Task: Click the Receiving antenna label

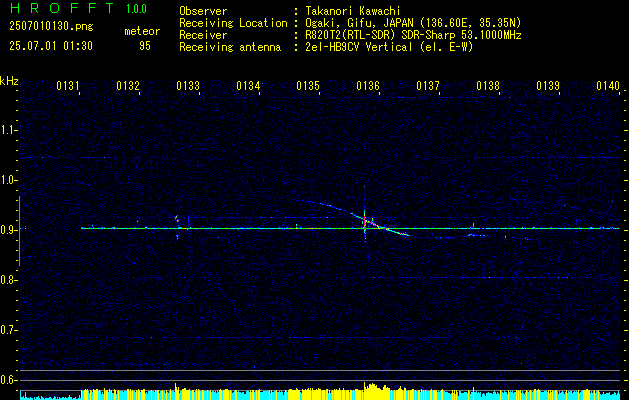Action: pos(230,47)
